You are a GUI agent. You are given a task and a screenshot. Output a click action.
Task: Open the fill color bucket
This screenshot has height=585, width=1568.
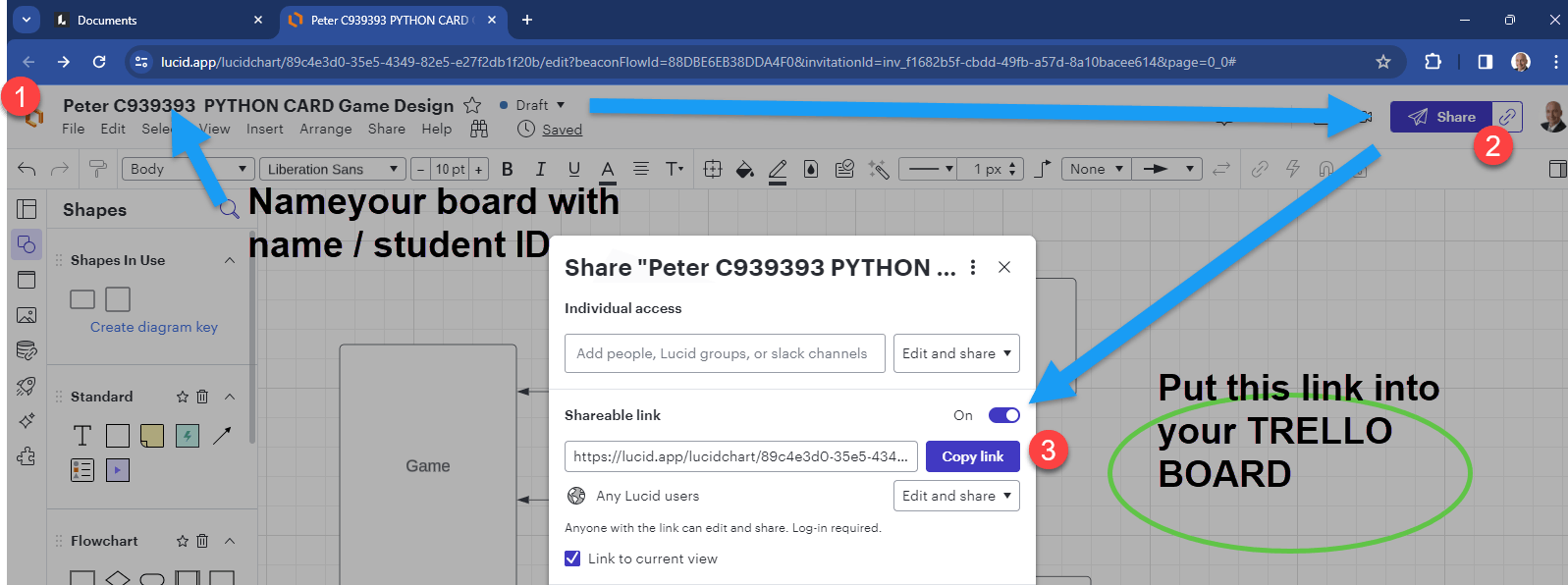pyautogui.click(x=745, y=169)
